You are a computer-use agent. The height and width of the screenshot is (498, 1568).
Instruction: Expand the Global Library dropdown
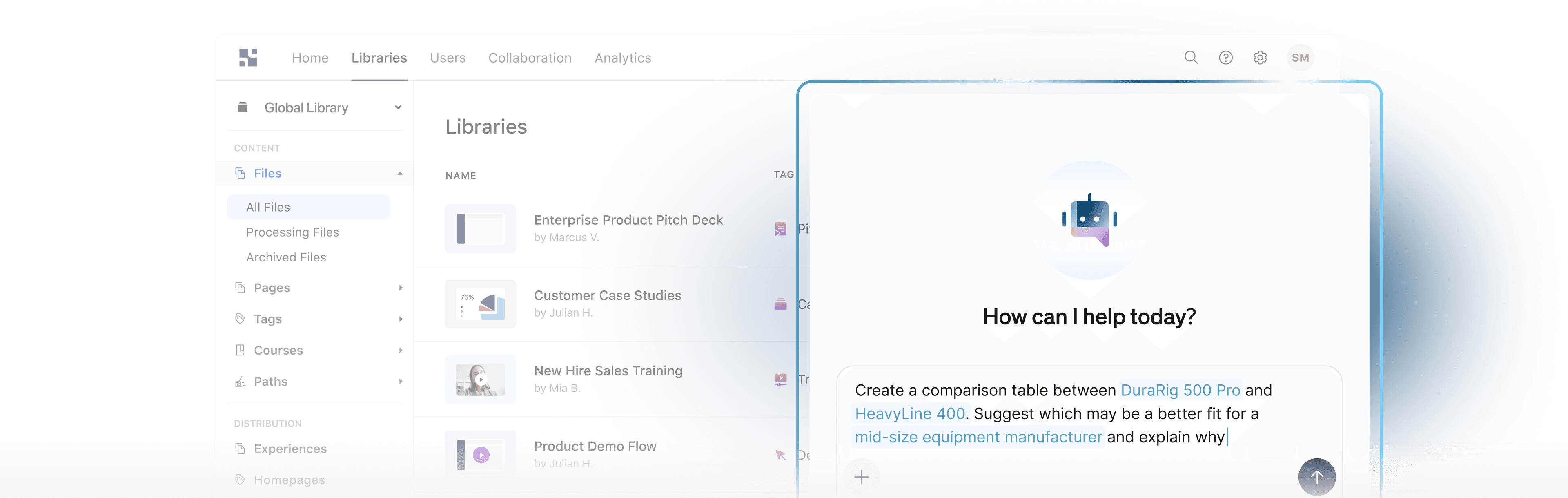pyautogui.click(x=398, y=107)
